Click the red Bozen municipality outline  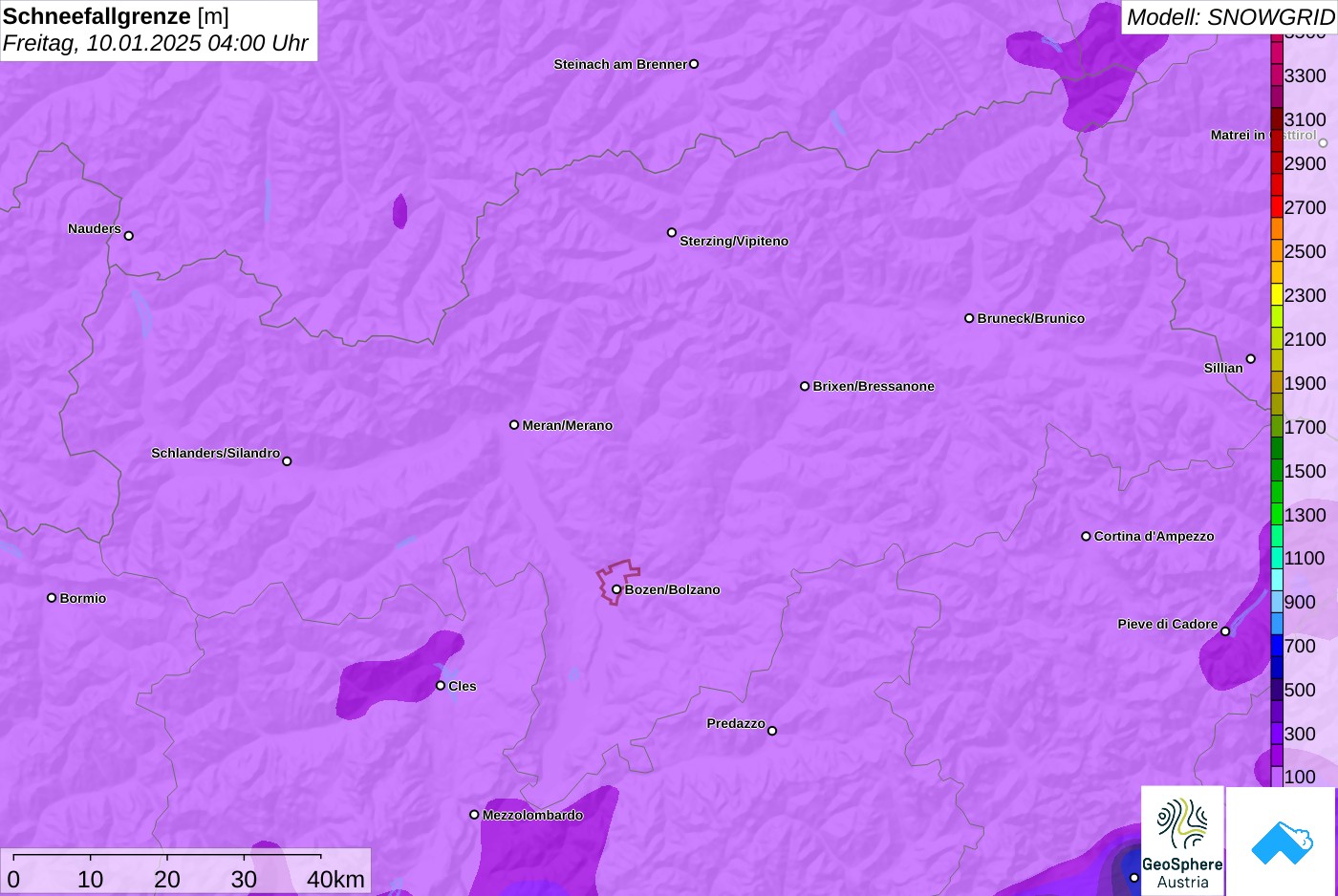(617, 582)
